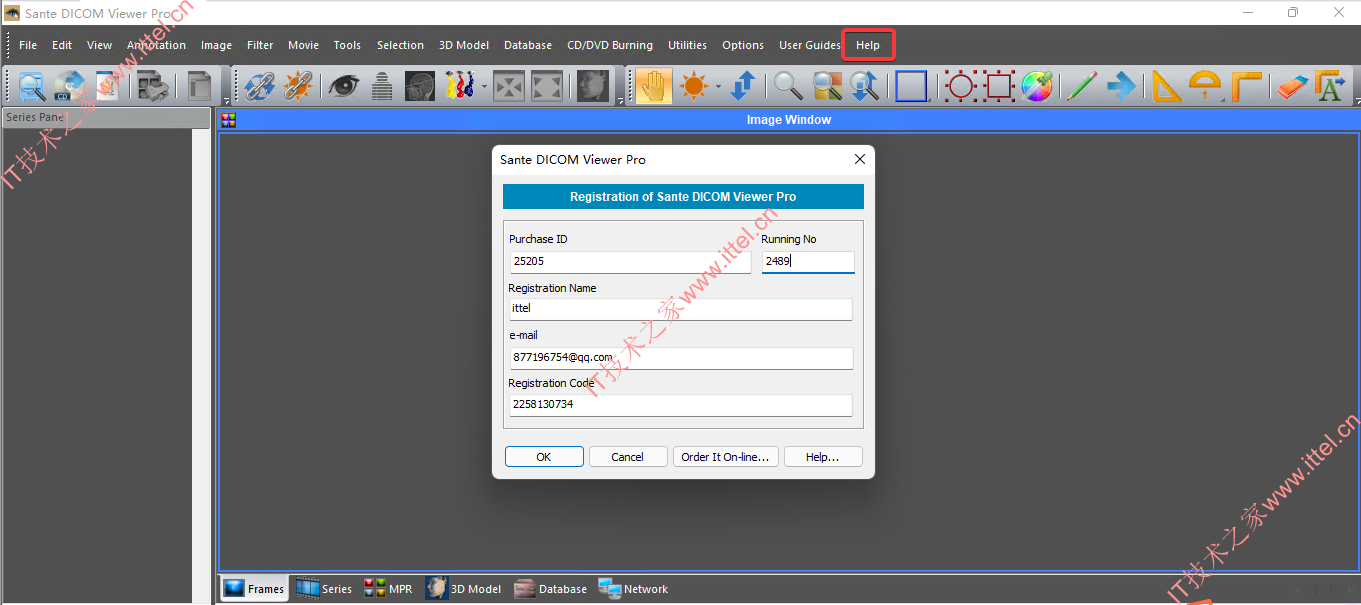This screenshot has width=1361, height=605.
Task: Select the dotted rectangle ROI tool
Action: (x=999, y=86)
